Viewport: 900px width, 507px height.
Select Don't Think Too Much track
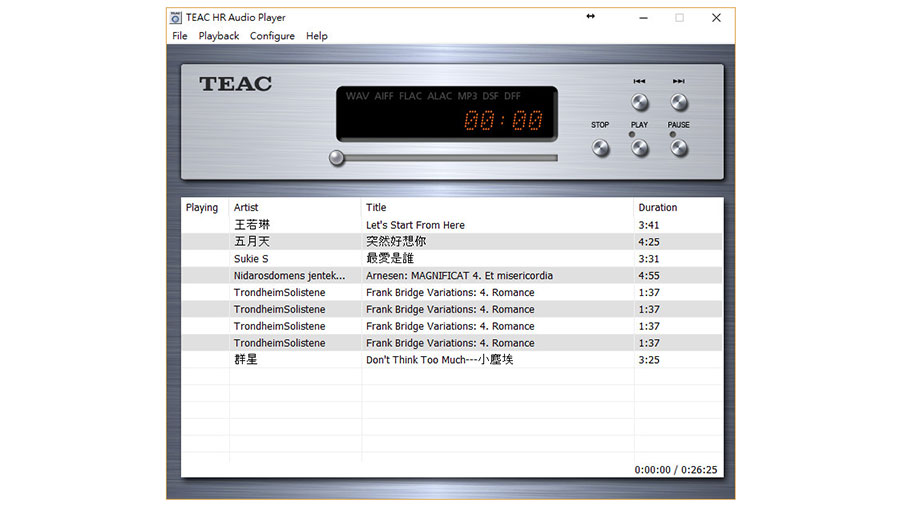click(x=452, y=360)
